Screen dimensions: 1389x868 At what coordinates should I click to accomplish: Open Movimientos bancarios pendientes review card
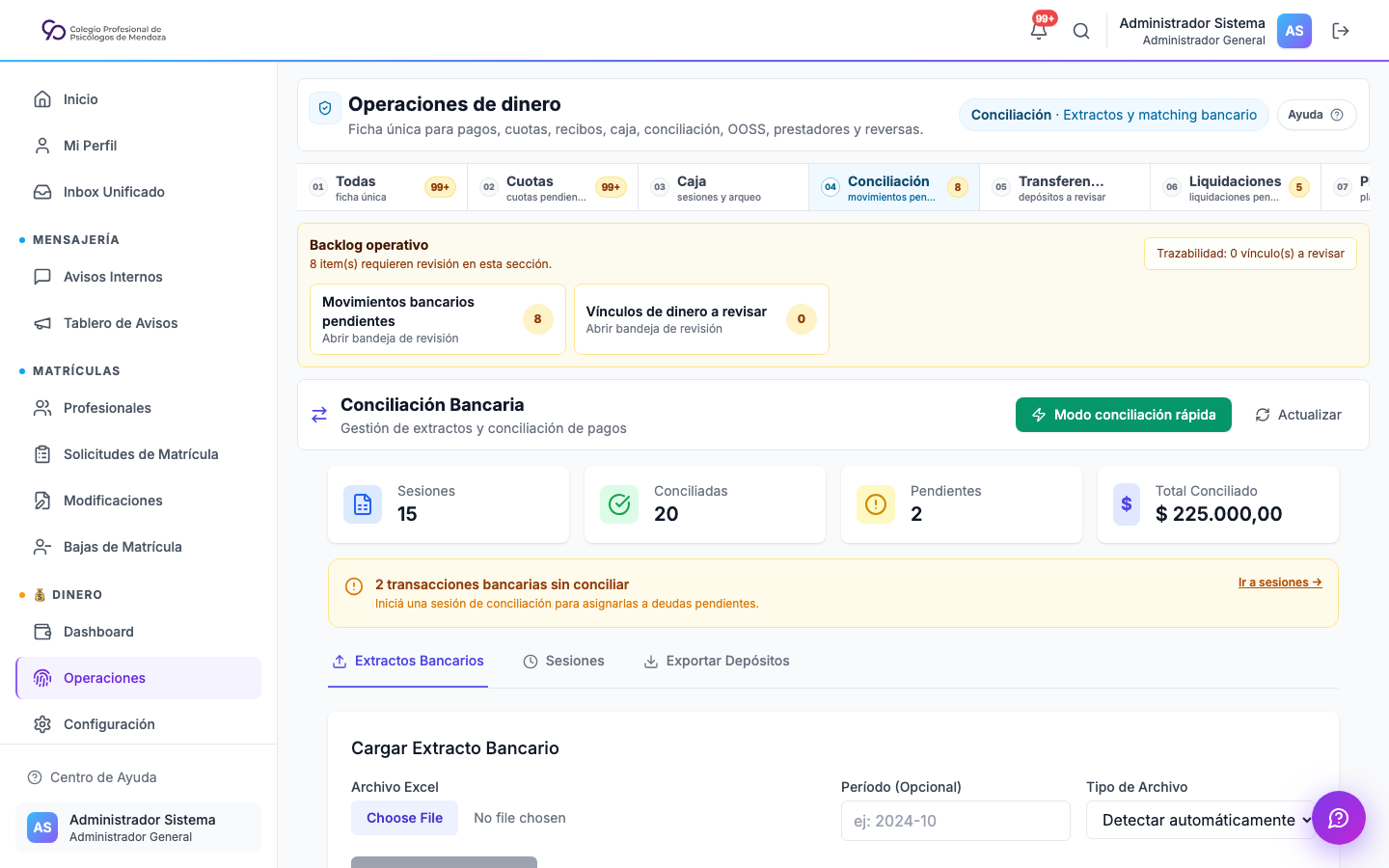click(x=438, y=319)
